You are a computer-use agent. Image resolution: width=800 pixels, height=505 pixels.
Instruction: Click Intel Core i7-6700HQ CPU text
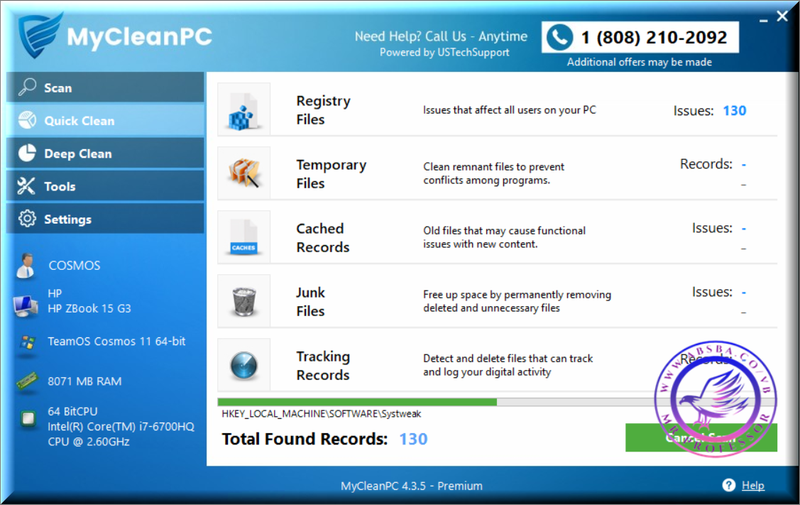121,434
